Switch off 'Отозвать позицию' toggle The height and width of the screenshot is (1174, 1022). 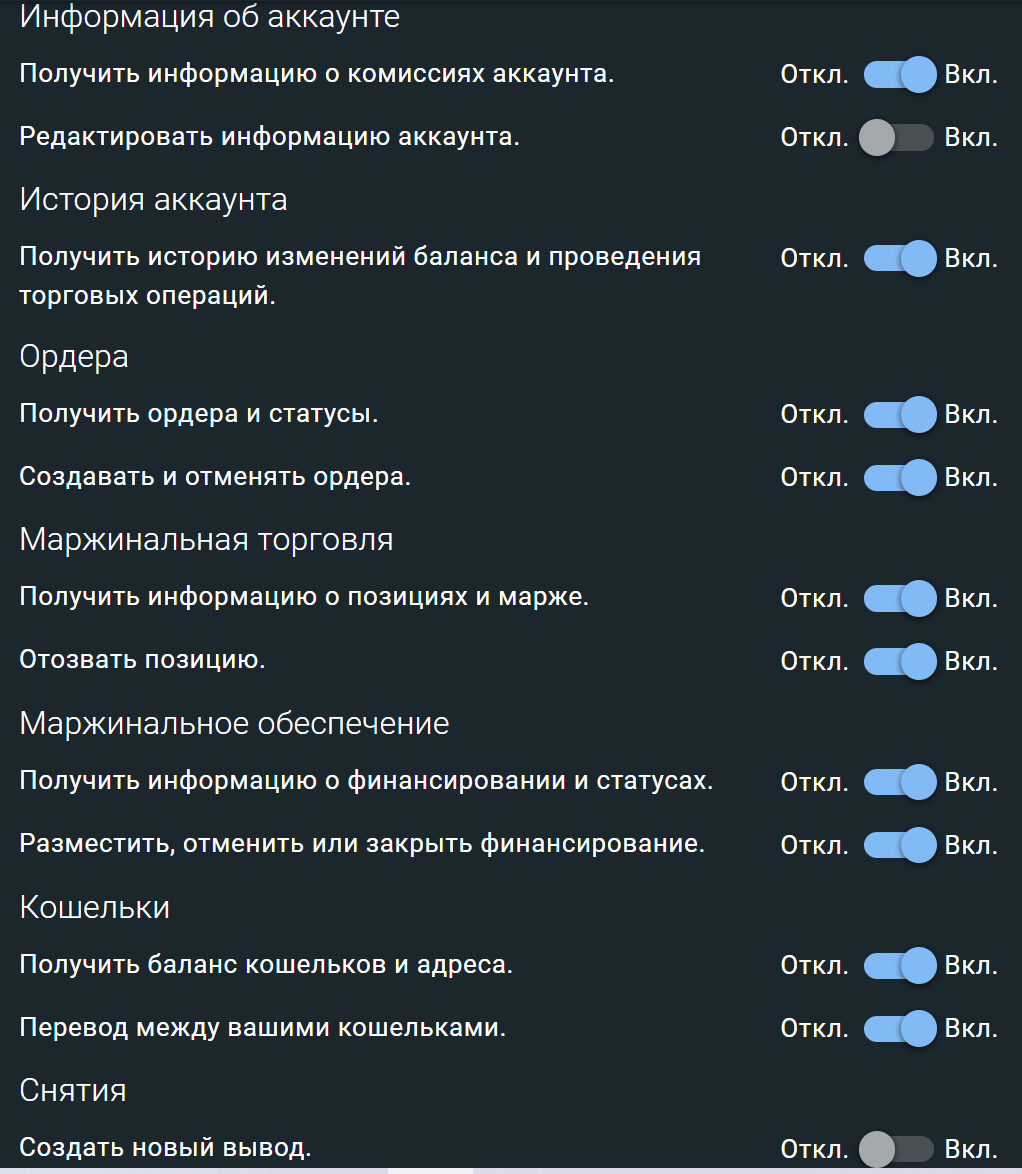click(x=899, y=661)
